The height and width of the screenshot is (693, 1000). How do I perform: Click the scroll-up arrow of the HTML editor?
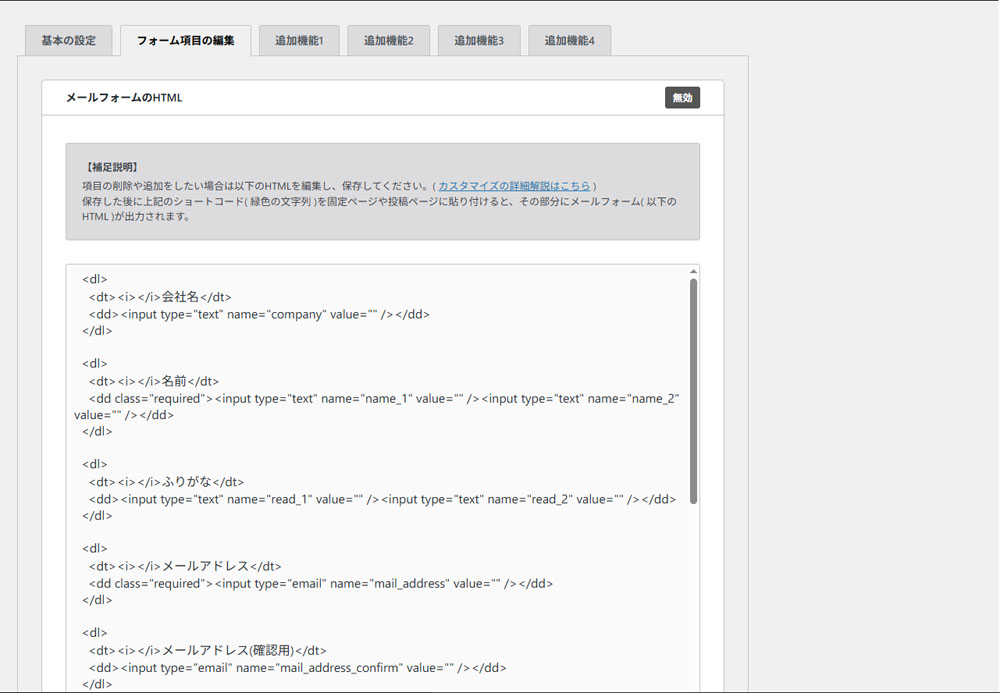[693, 271]
